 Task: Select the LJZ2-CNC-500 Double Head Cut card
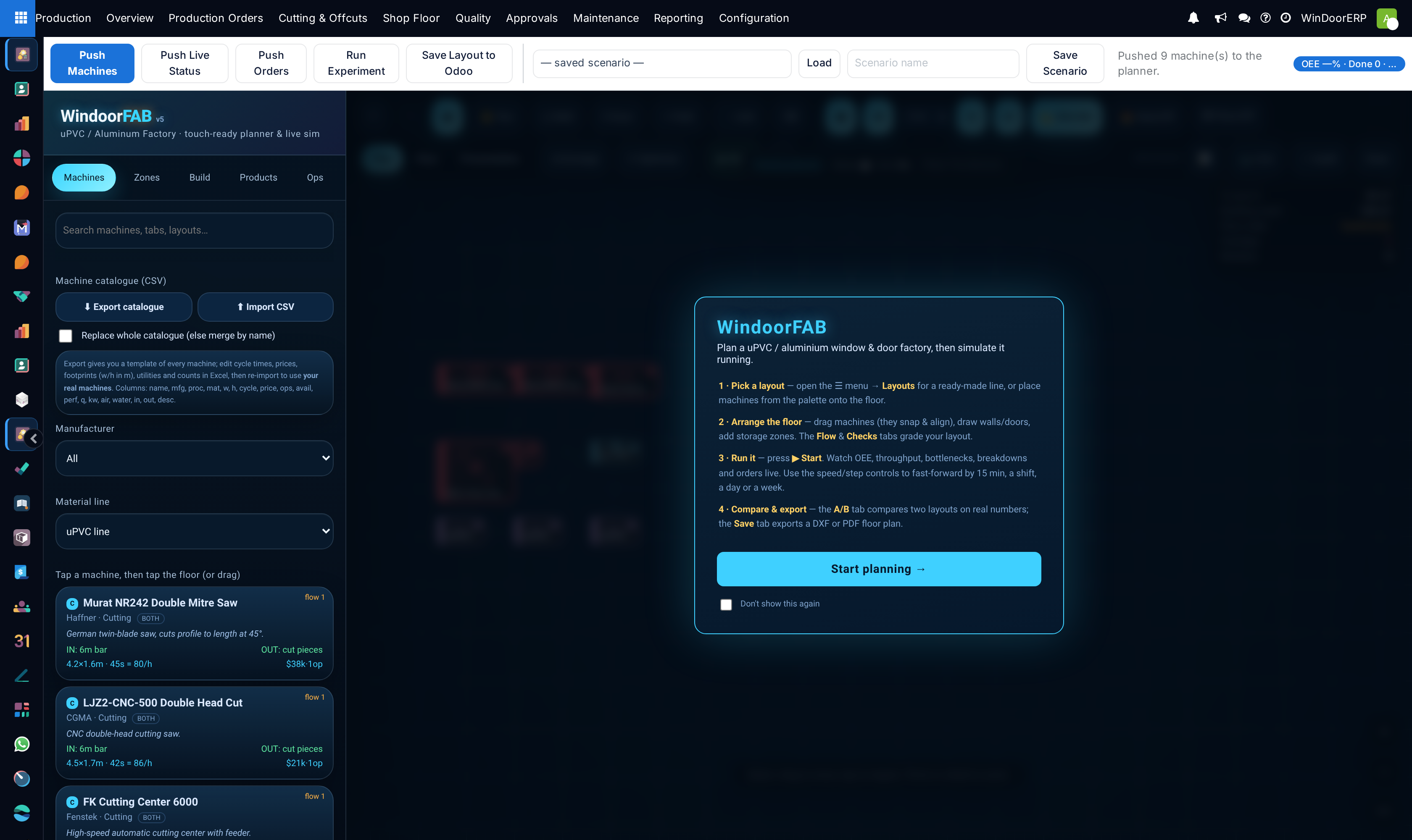194,733
